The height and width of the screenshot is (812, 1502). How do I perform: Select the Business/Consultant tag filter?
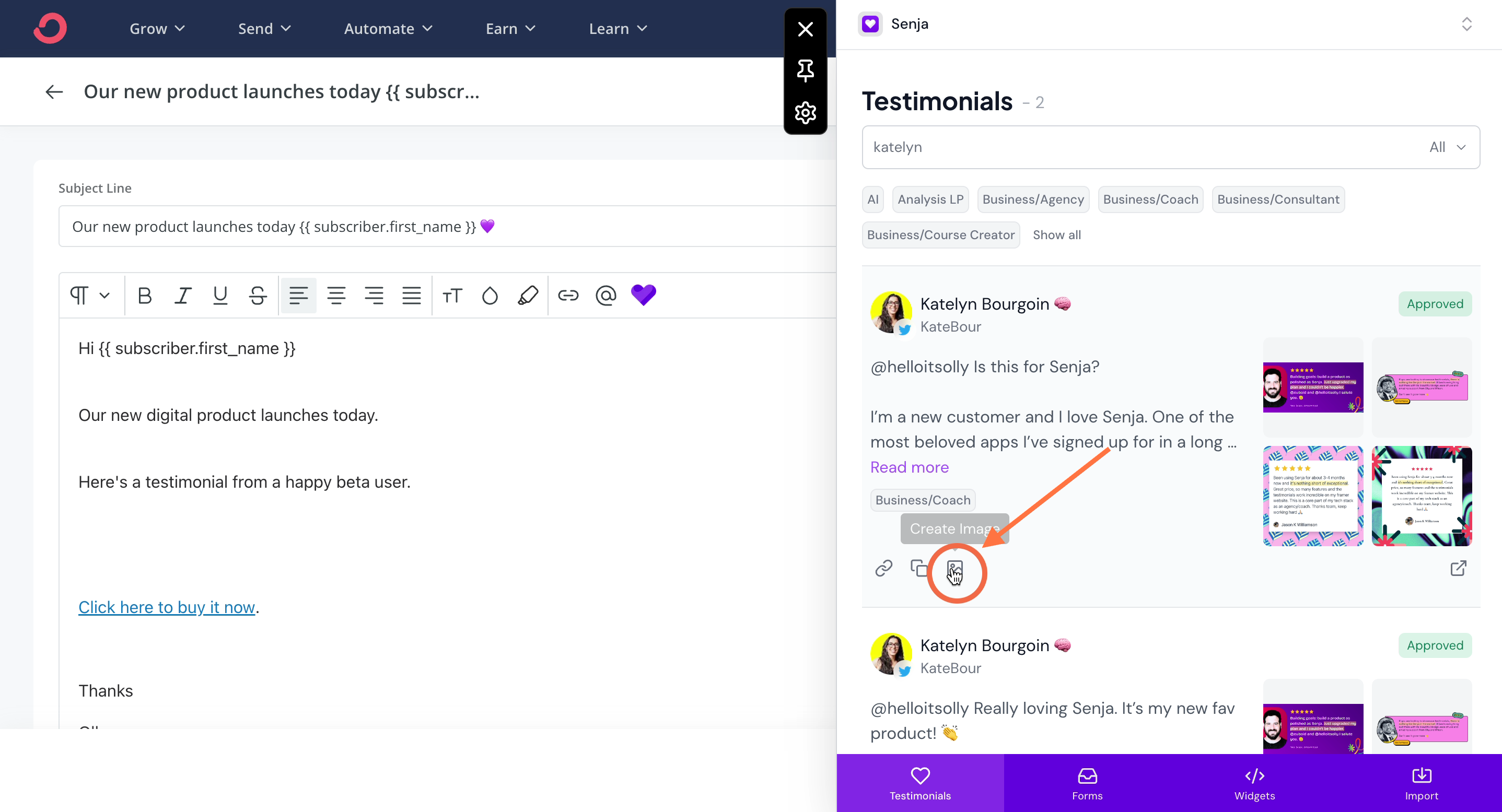(1278, 199)
